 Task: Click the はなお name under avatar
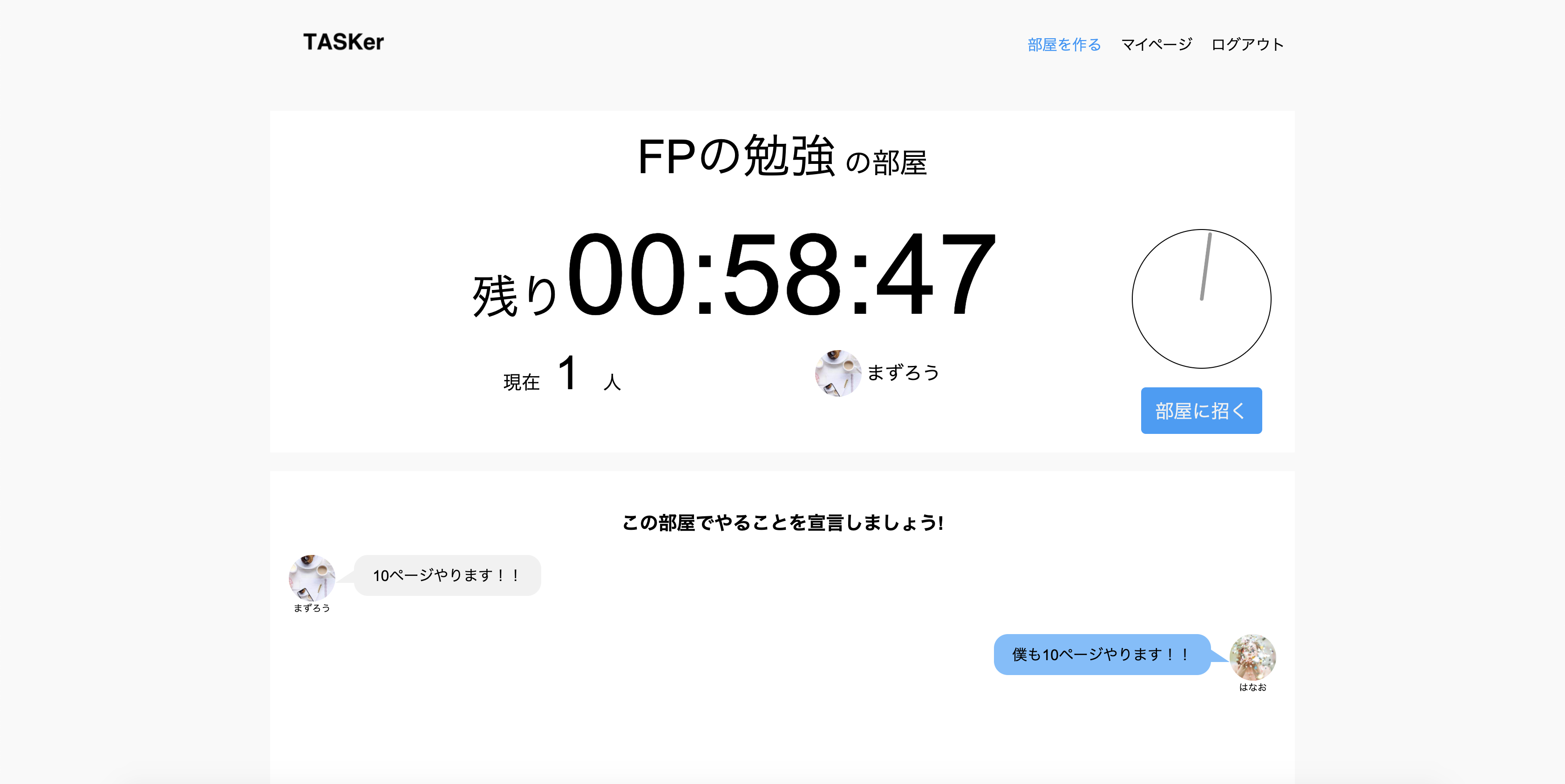pos(1252,687)
